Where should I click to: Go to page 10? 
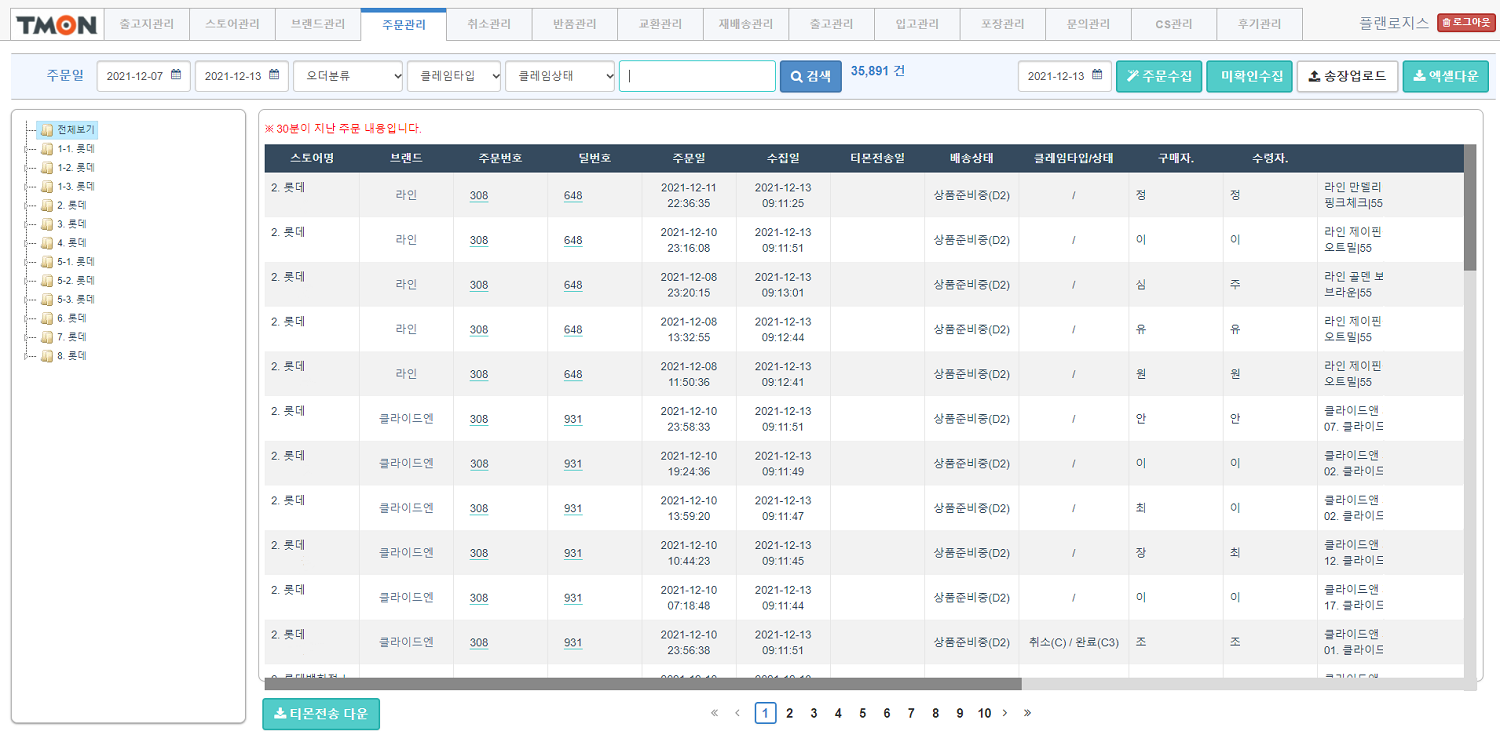[984, 713]
